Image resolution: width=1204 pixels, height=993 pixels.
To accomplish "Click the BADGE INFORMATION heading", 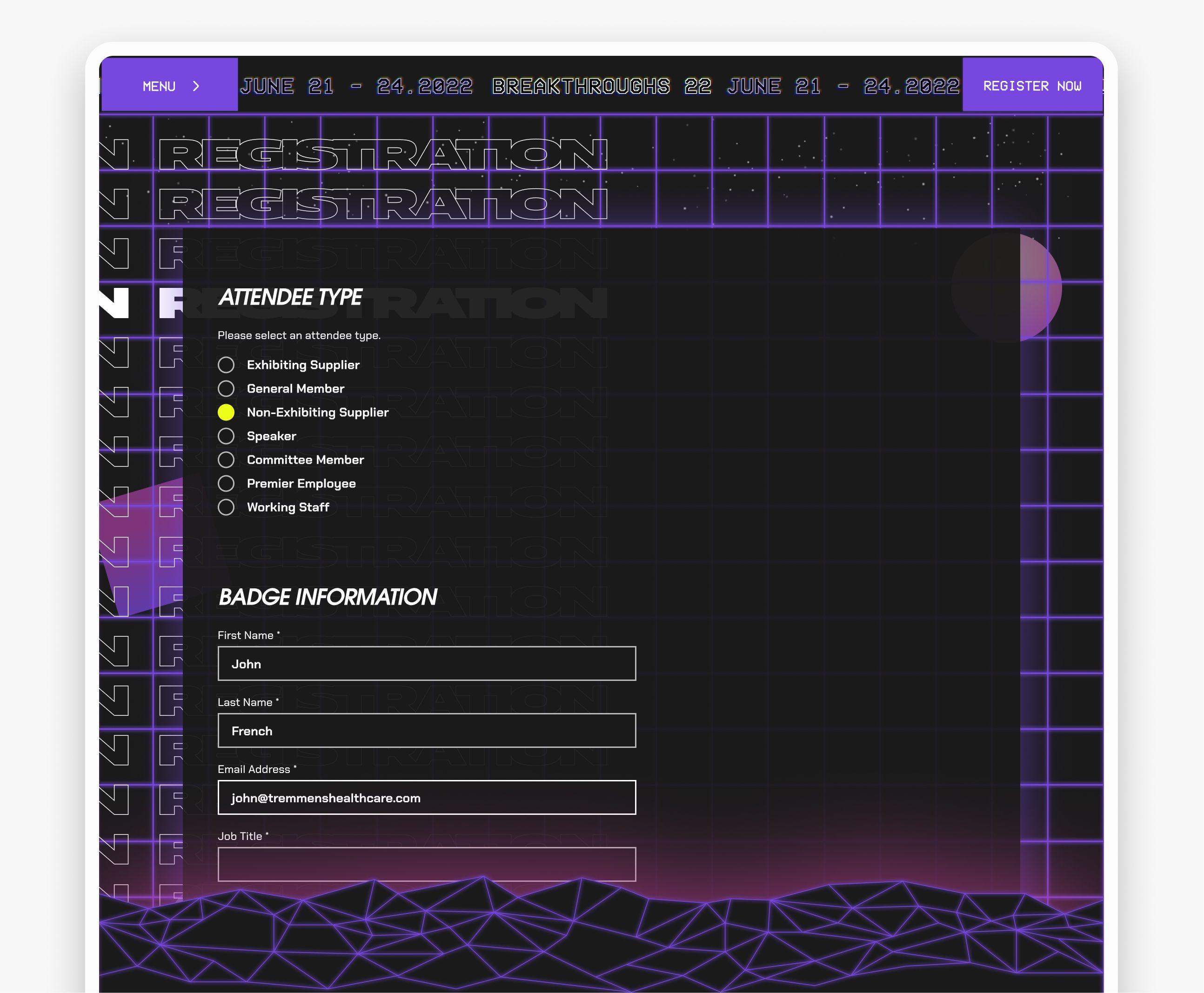I will click(328, 597).
